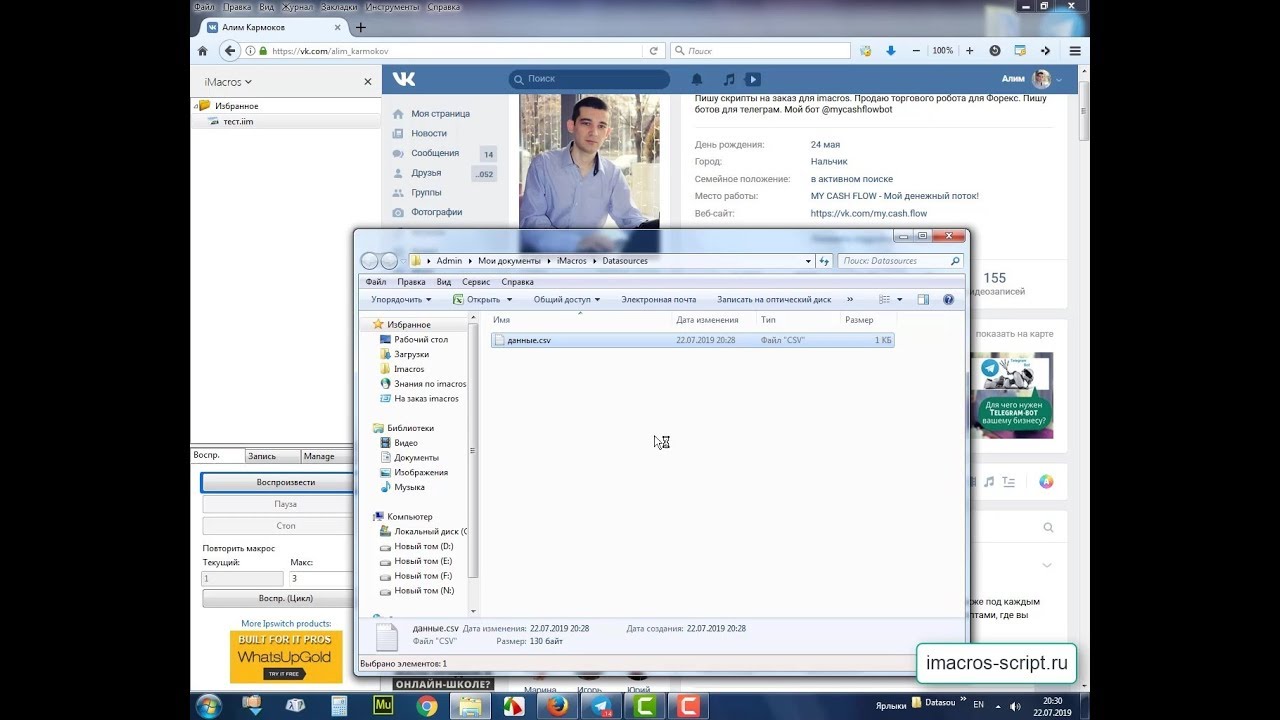Click the Explorer Datasources search box
Screen dimensions: 1280x720
pyautogui.click(x=900, y=261)
